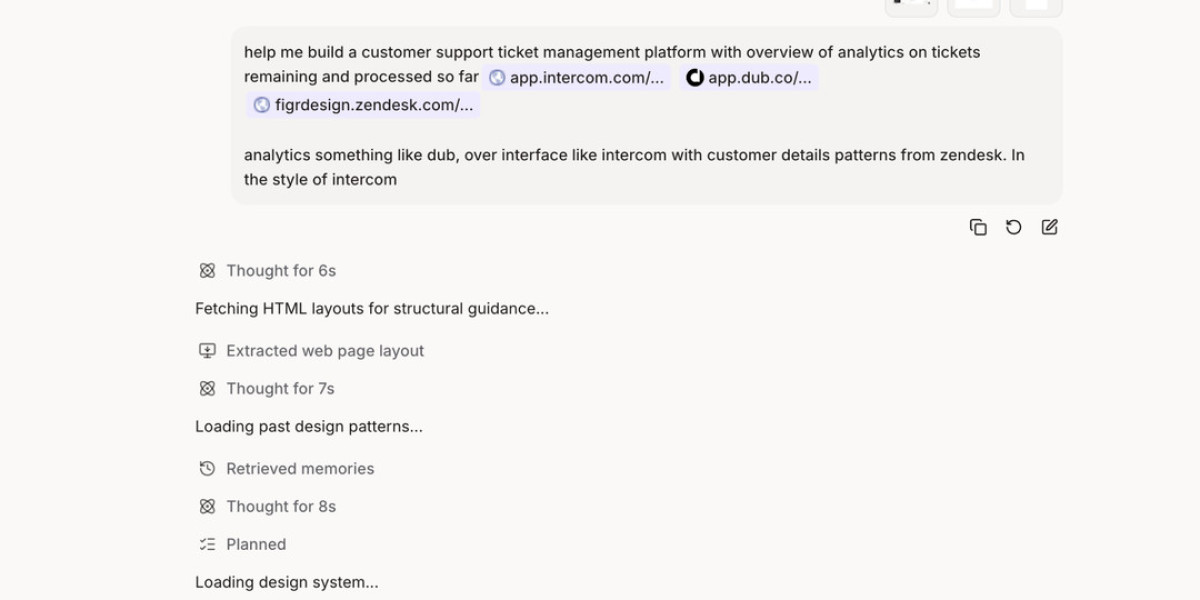Open the app.intercom.com link chip

[x=586, y=78]
